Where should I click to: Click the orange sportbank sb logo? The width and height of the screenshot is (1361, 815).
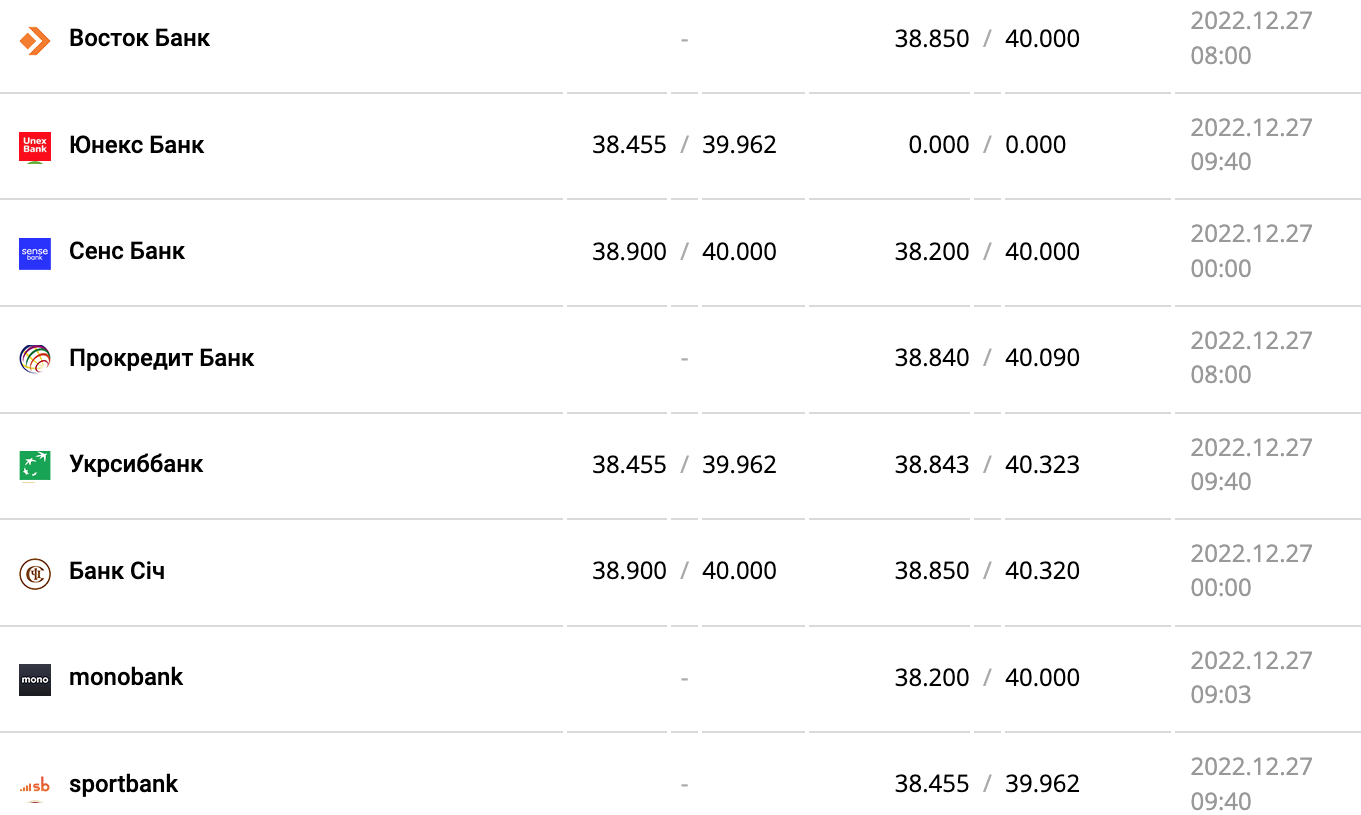(x=35, y=786)
